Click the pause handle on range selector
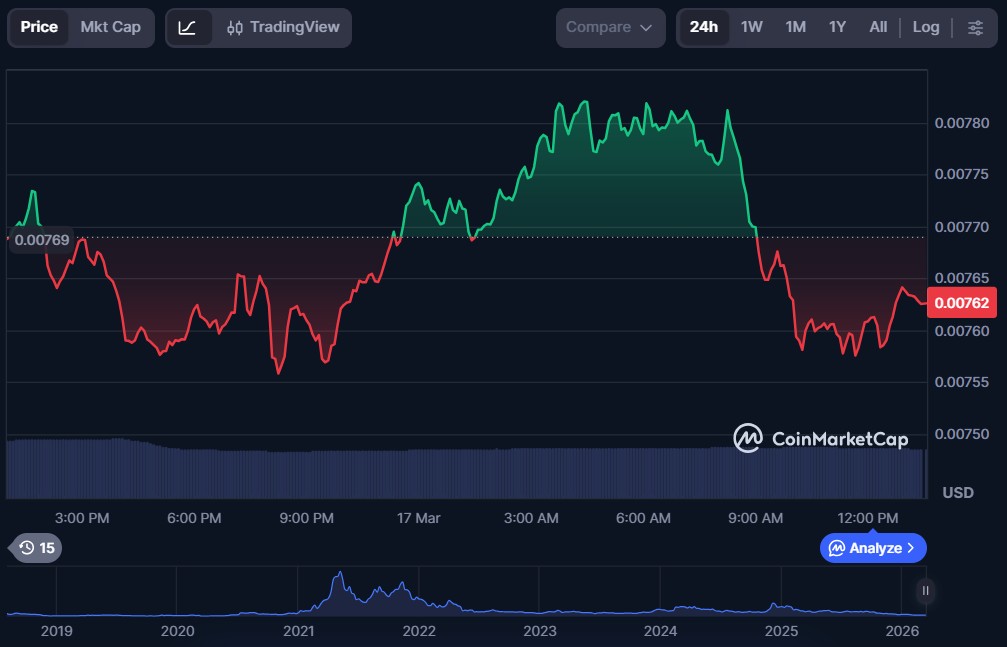The image size is (1007, 647). click(925, 591)
